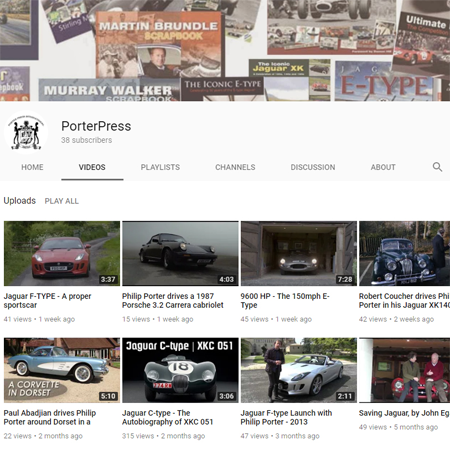The image size is (450, 450).
Task: Click the 3:37 duration badge
Action: click(108, 279)
